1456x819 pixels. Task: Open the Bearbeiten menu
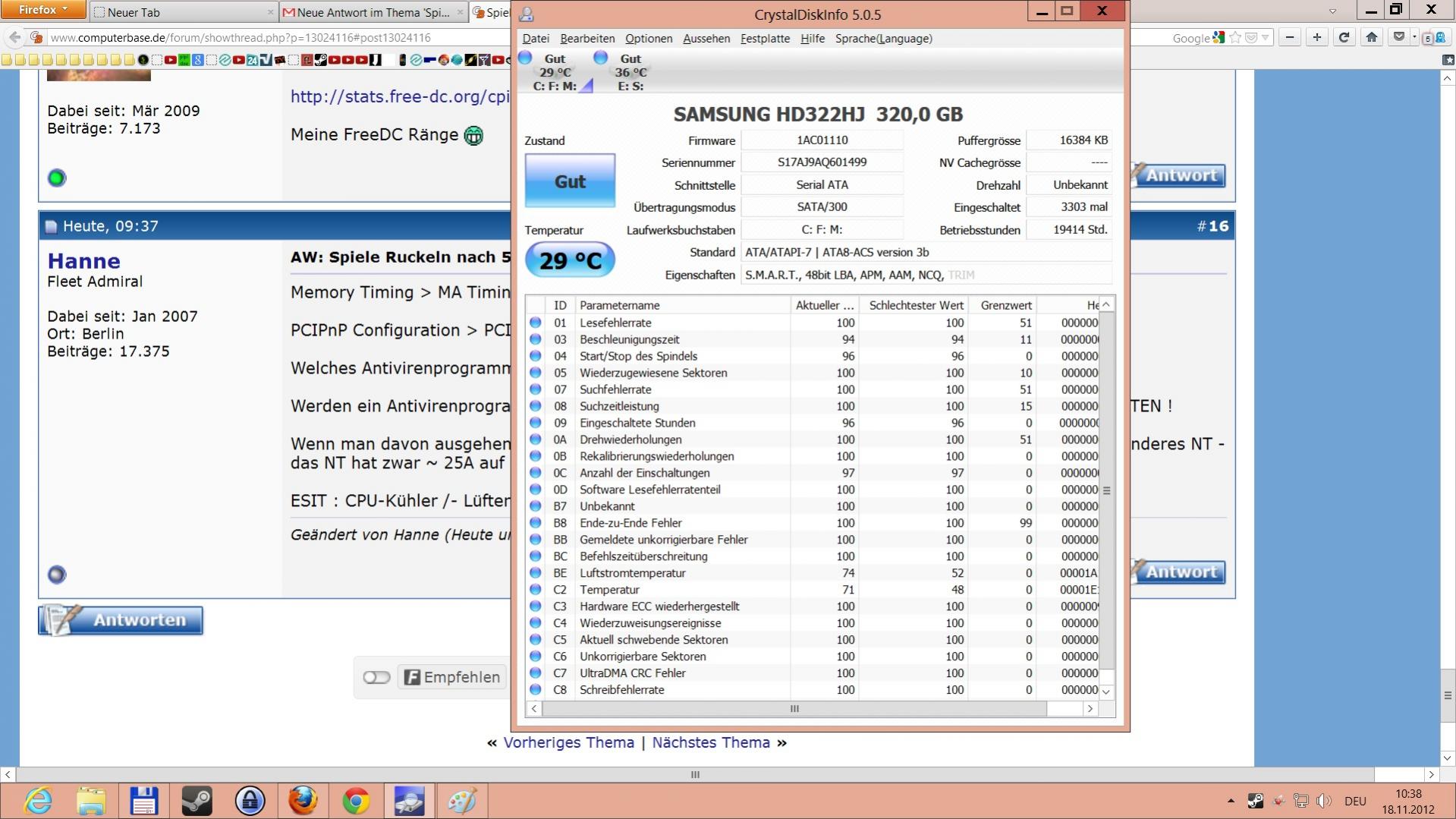pos(587,39)
